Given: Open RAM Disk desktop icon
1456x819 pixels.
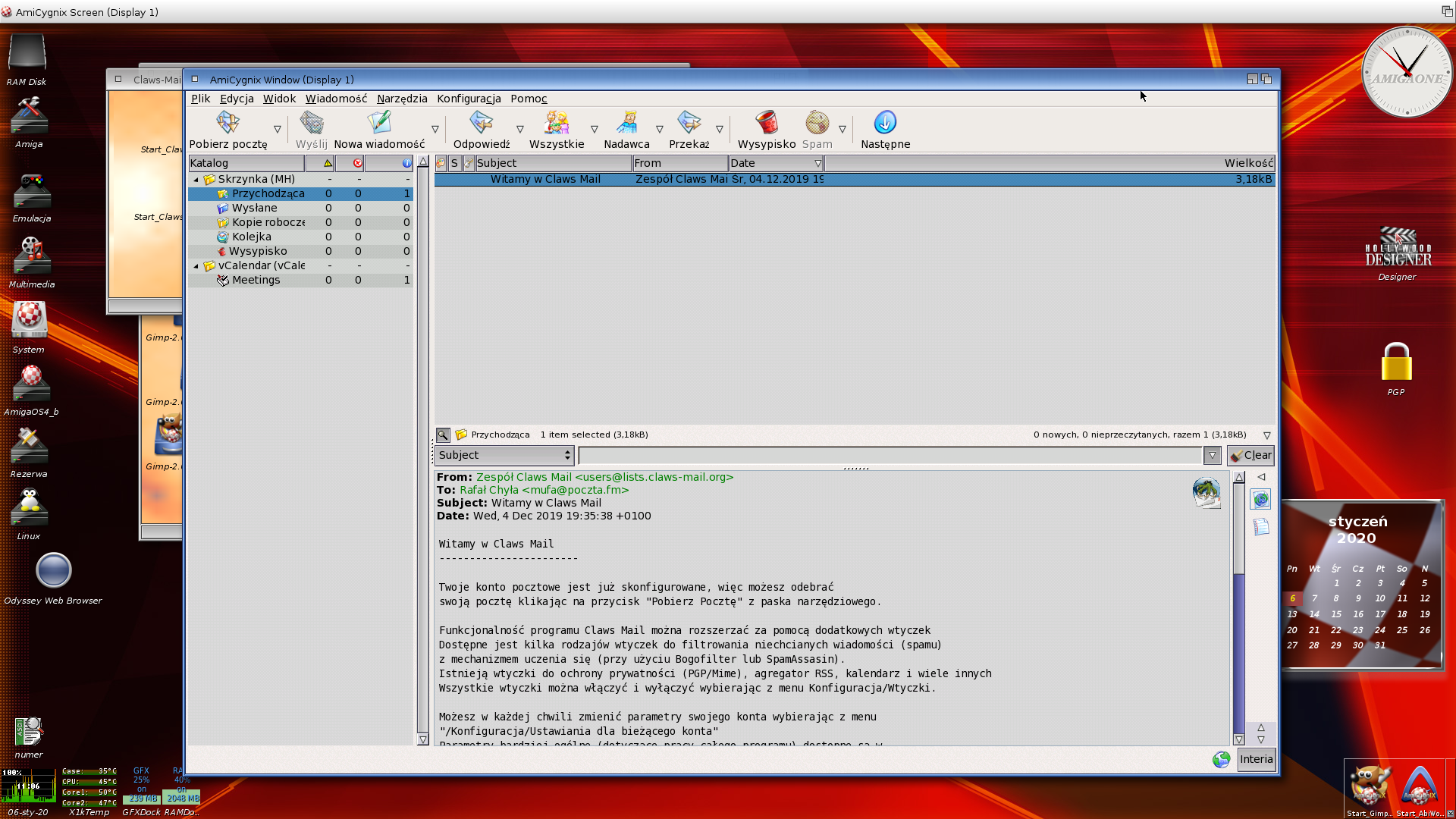Looking at the screenshot, I should 27,53.
